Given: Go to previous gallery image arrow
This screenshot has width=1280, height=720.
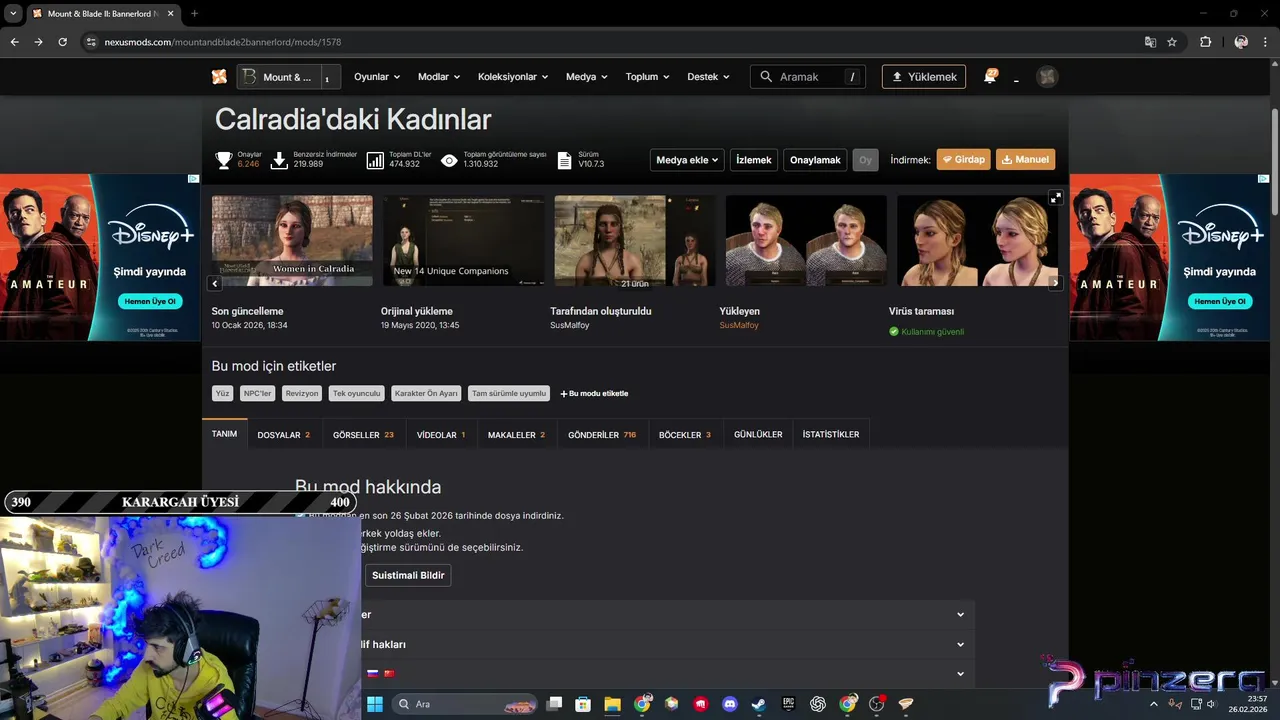Looking at the screenshot, I should tap(215, 283).
